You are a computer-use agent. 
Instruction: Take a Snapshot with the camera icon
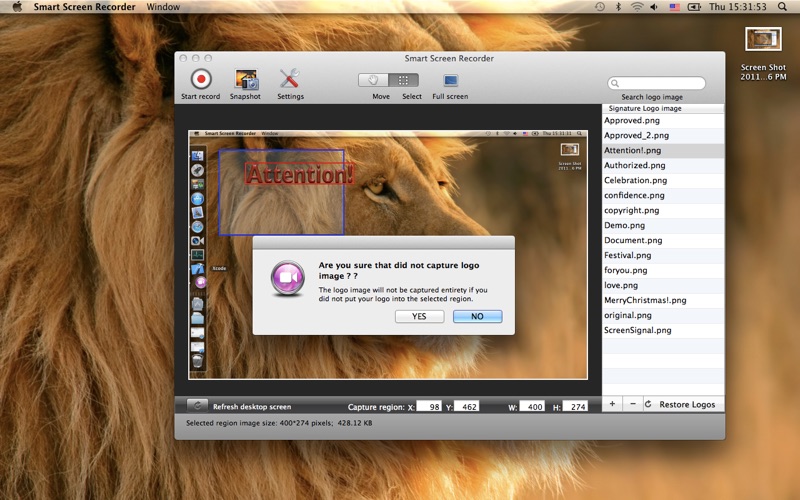click(245, 79)
